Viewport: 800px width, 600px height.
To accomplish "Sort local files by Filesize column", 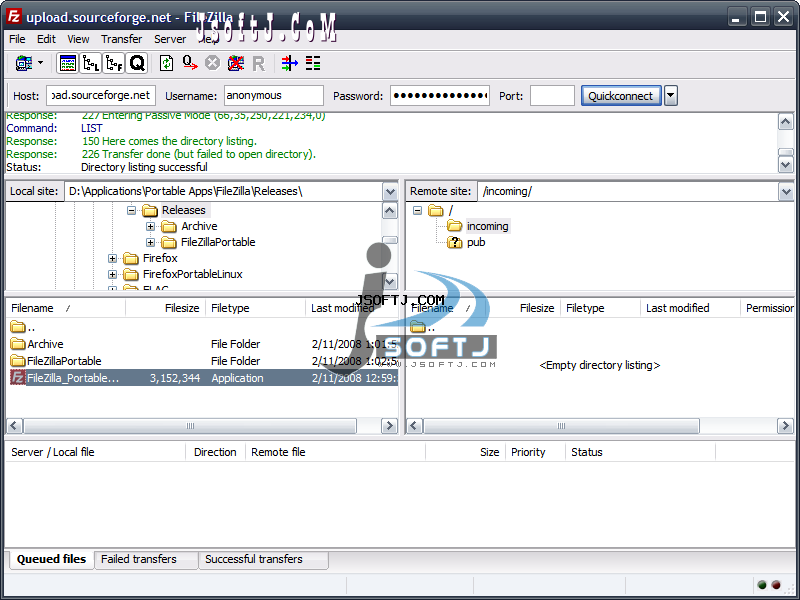I will [x=165, y=308].
